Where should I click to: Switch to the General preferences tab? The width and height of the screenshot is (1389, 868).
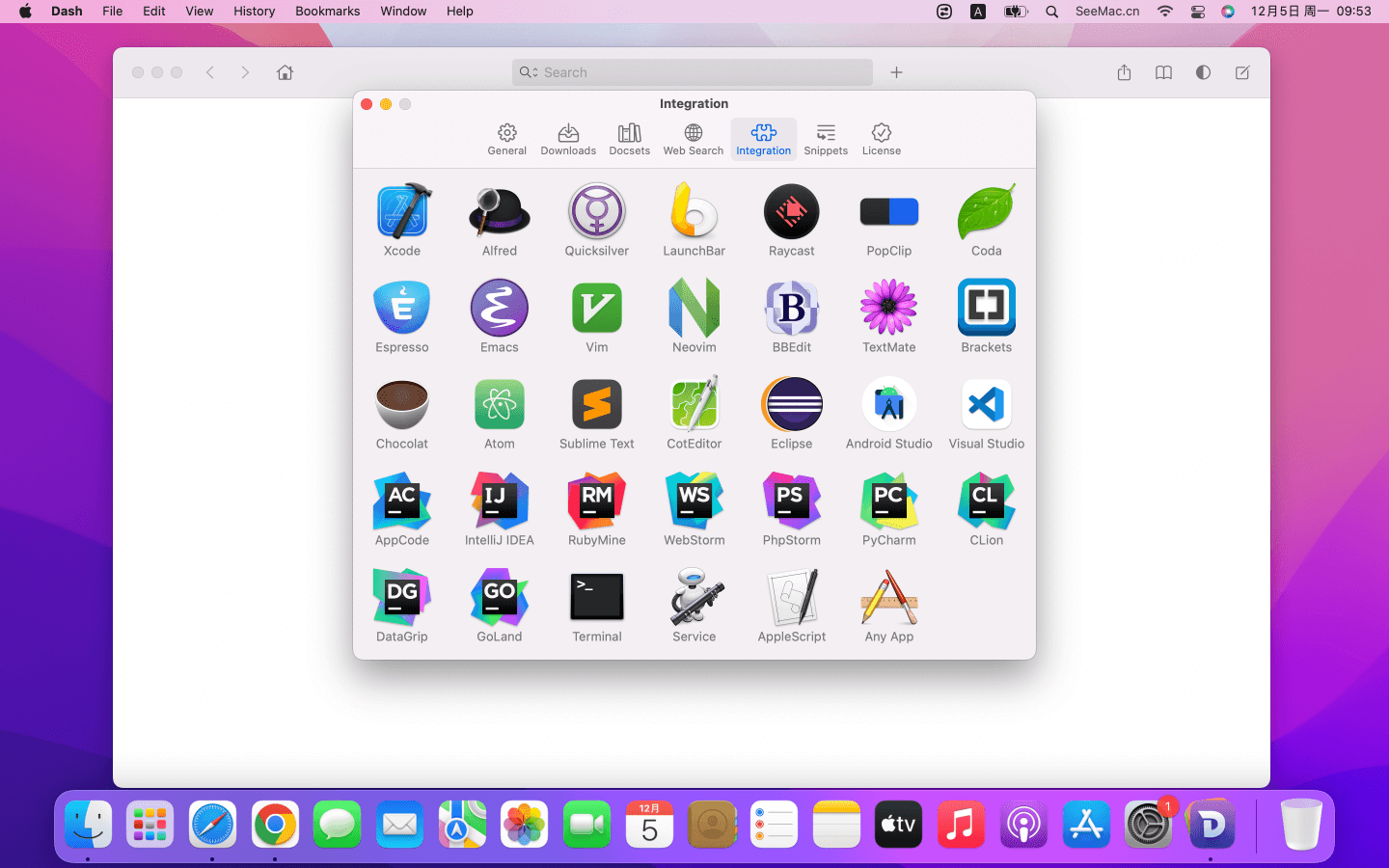coord(507,139)
